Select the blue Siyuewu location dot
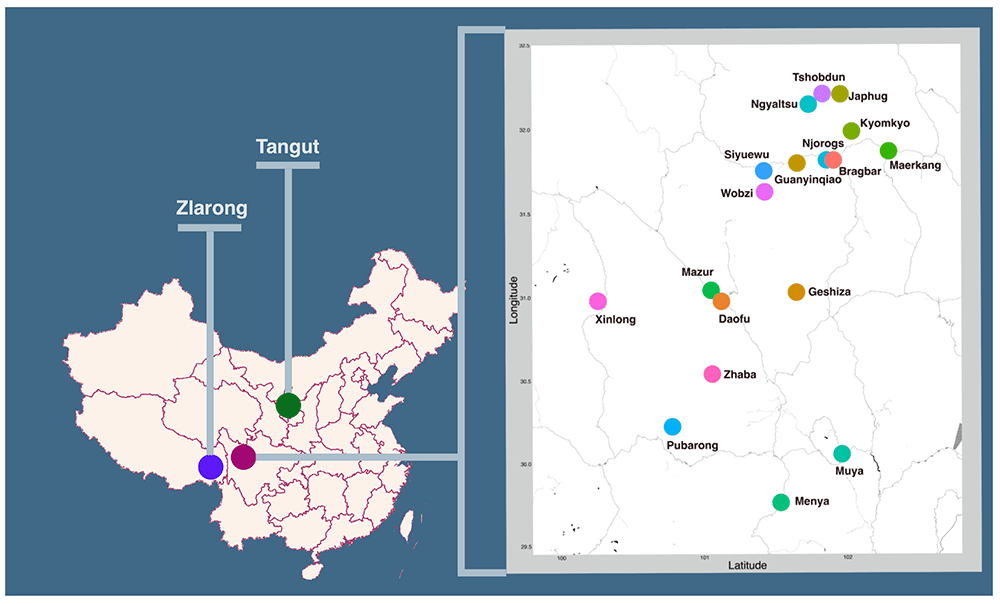The height and width of the screenshot is (604, 1000). [763, 171]
